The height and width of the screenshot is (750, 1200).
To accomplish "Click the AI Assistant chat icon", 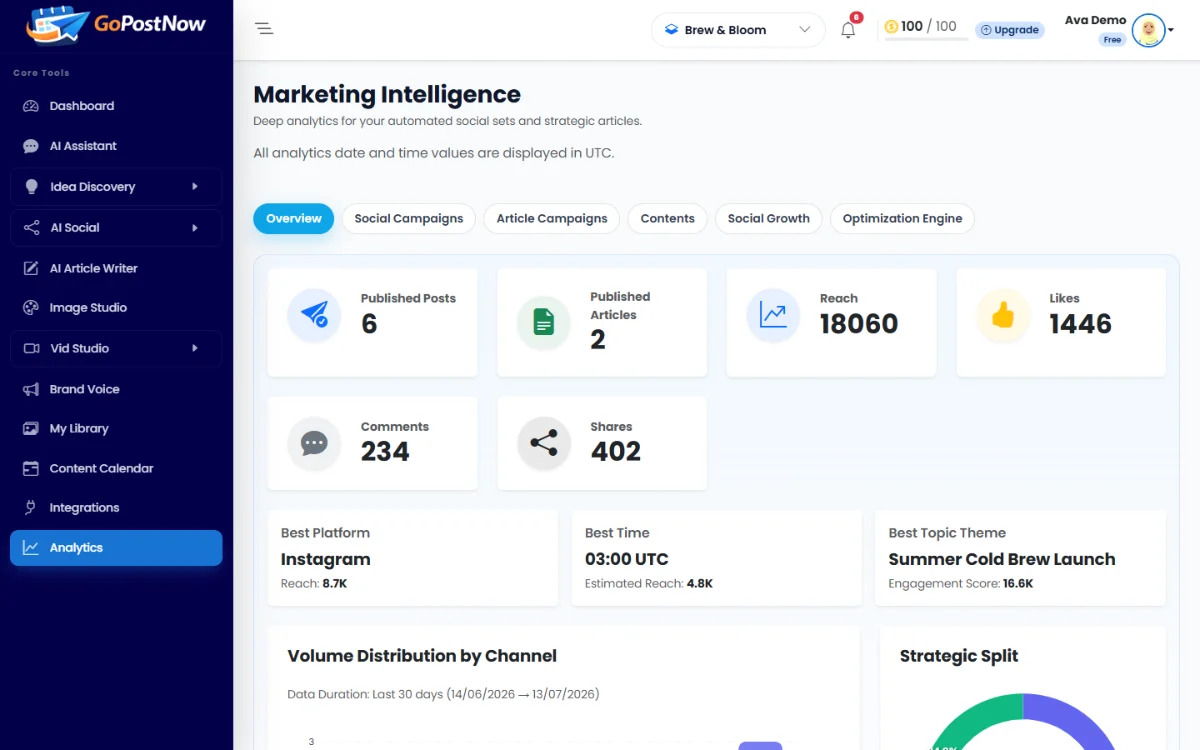I will tap(31, 146).
